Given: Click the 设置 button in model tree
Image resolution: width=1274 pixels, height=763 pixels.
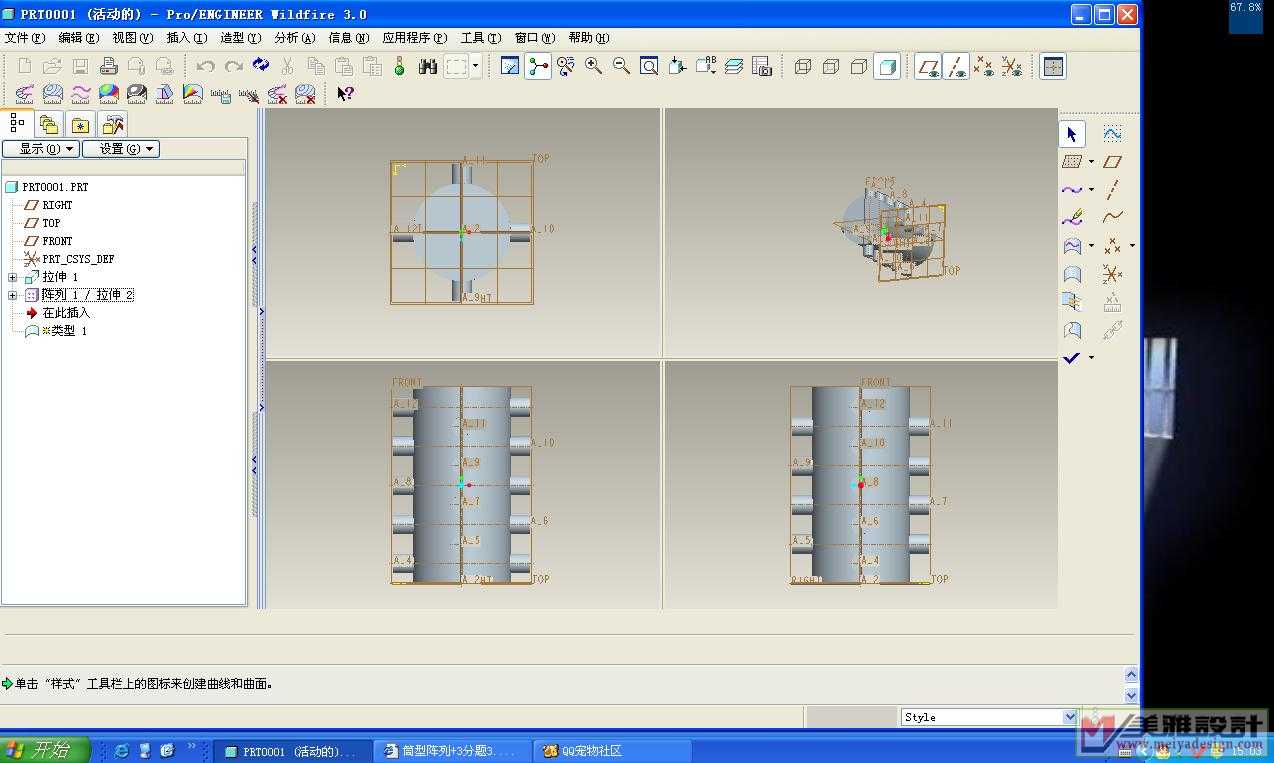Looking at the screenshot, I should coord(120,149).
